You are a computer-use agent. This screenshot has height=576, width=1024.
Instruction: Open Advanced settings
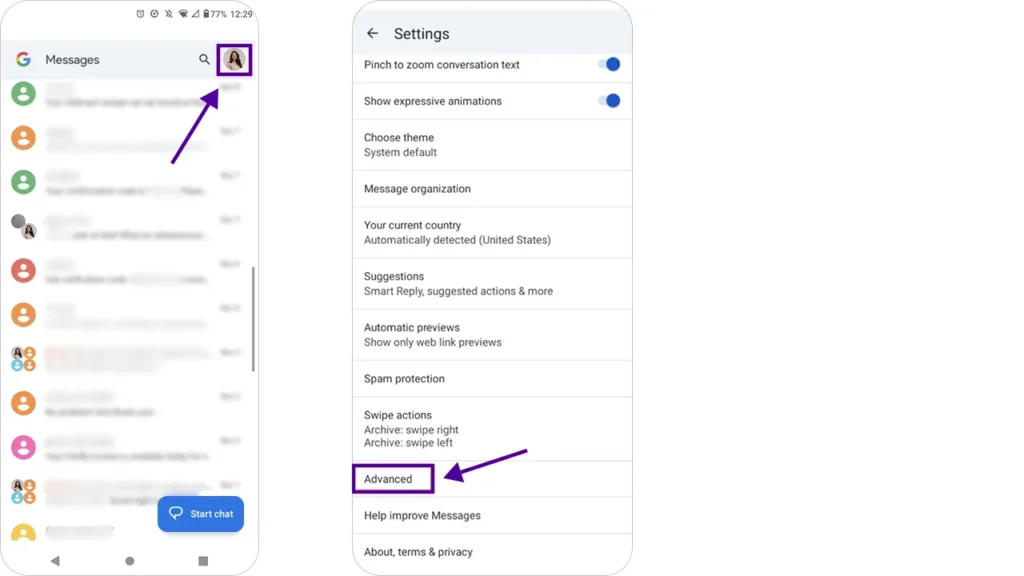tap(492, 479)
